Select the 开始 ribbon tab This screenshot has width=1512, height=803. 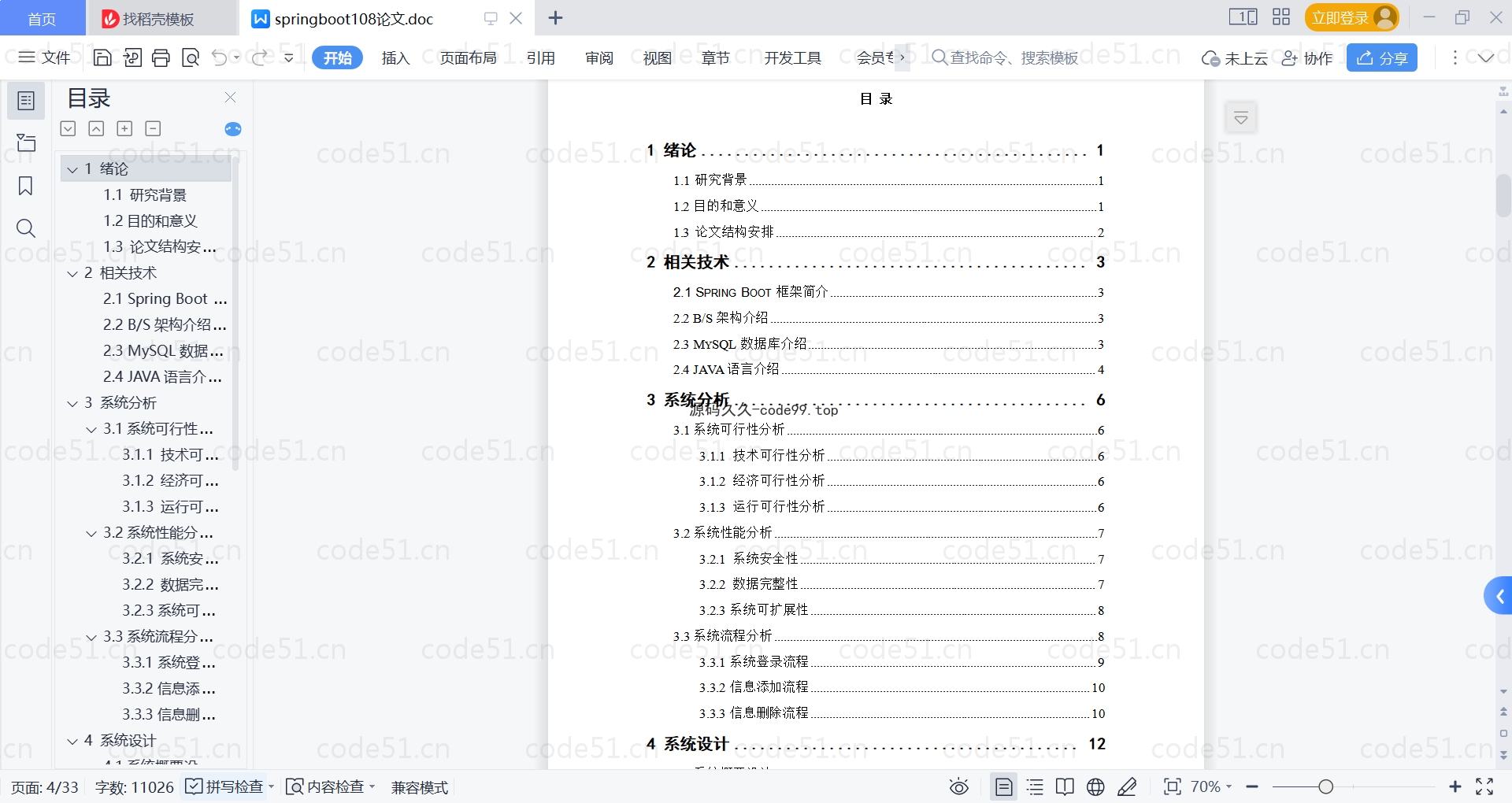(x=337, y=57)
